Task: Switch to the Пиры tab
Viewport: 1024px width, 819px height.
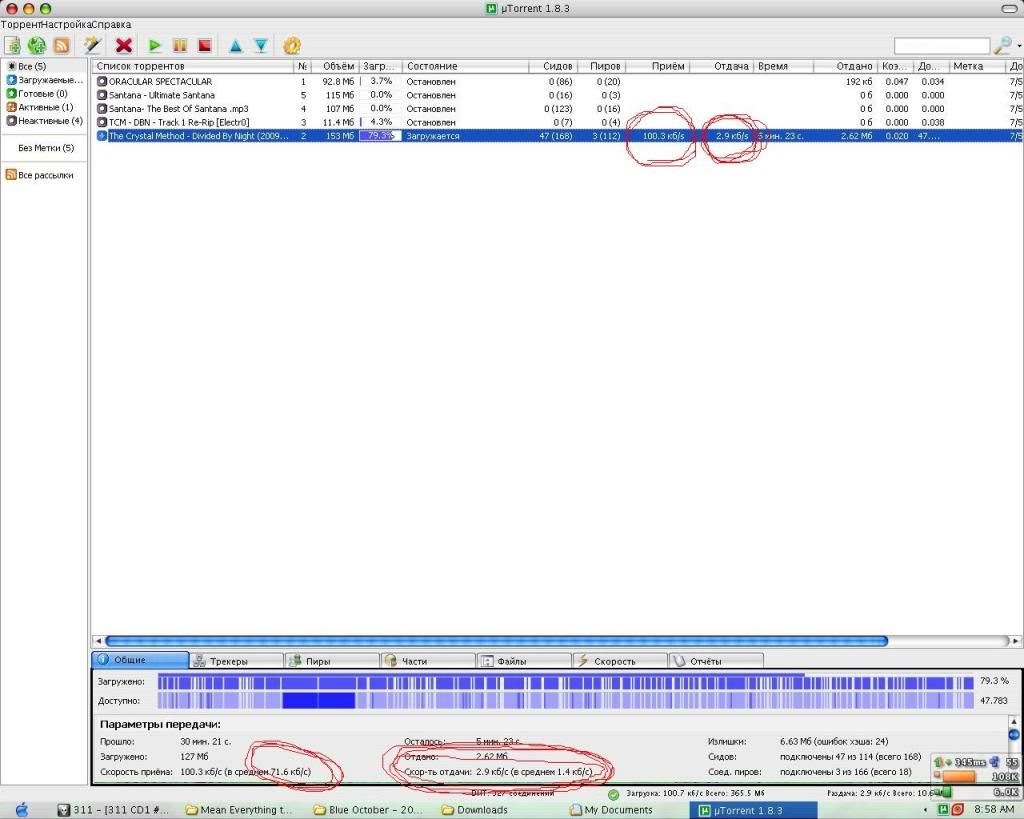Action: 332,661
